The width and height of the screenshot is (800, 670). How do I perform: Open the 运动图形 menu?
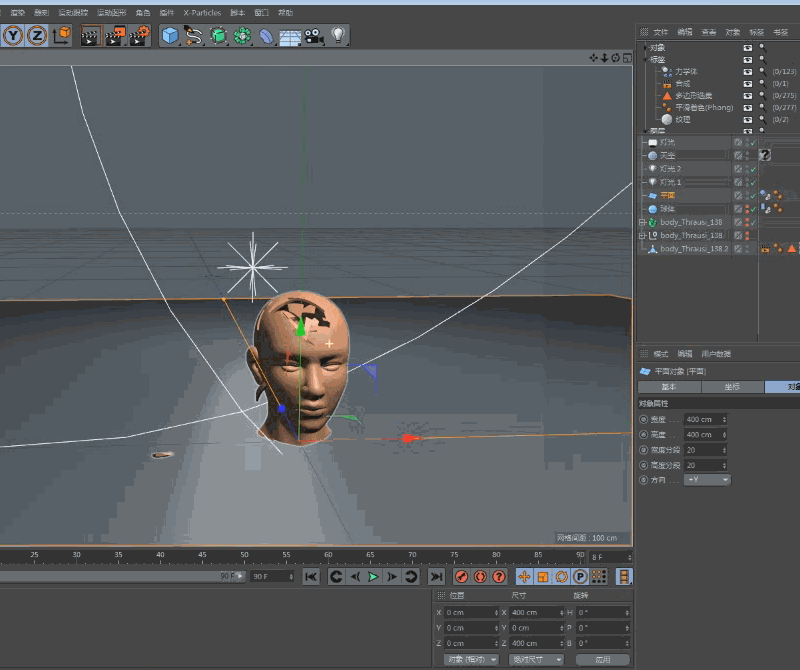tap(112, 13)
